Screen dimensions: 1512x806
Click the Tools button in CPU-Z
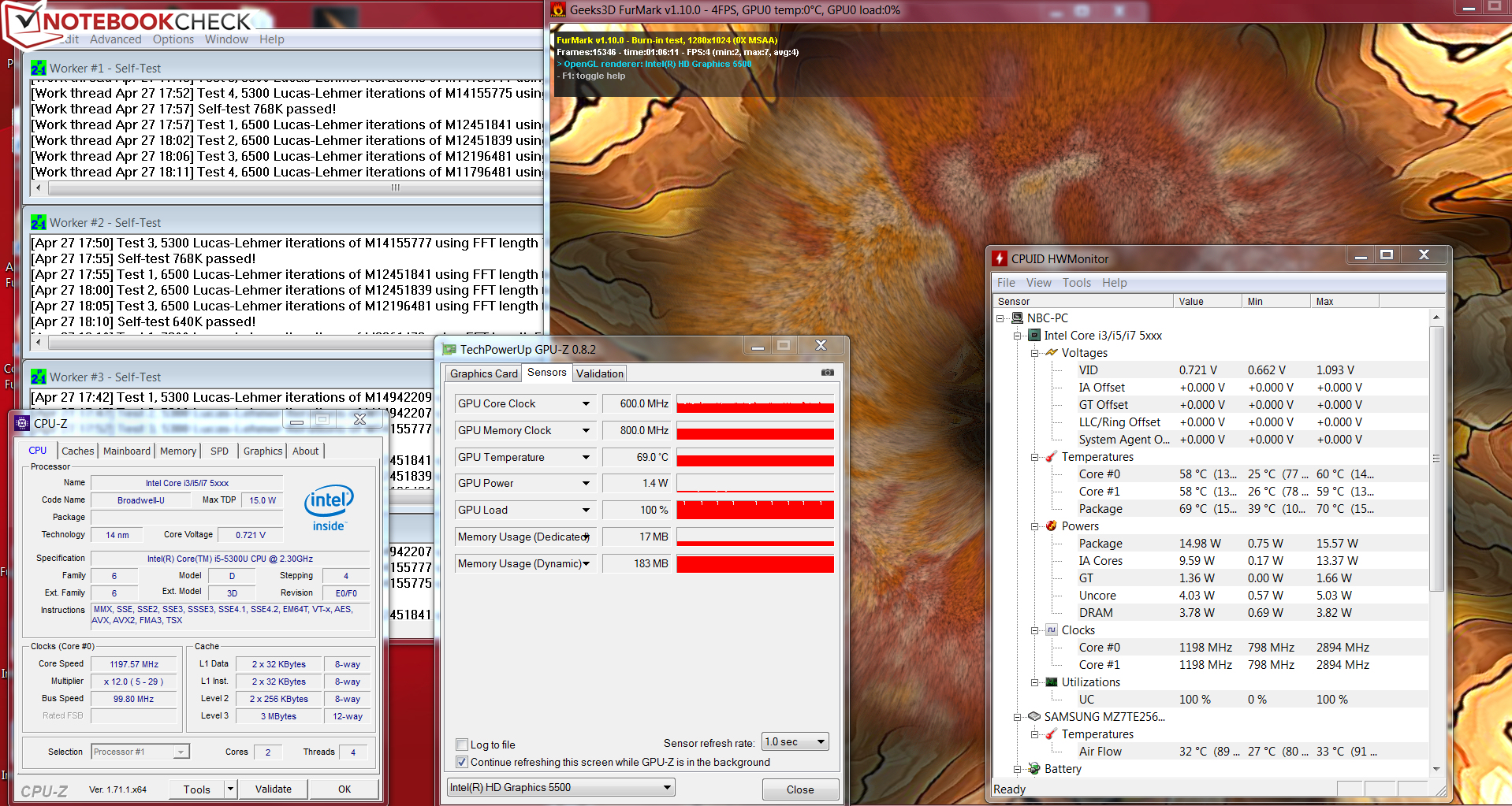pos(197,789)
